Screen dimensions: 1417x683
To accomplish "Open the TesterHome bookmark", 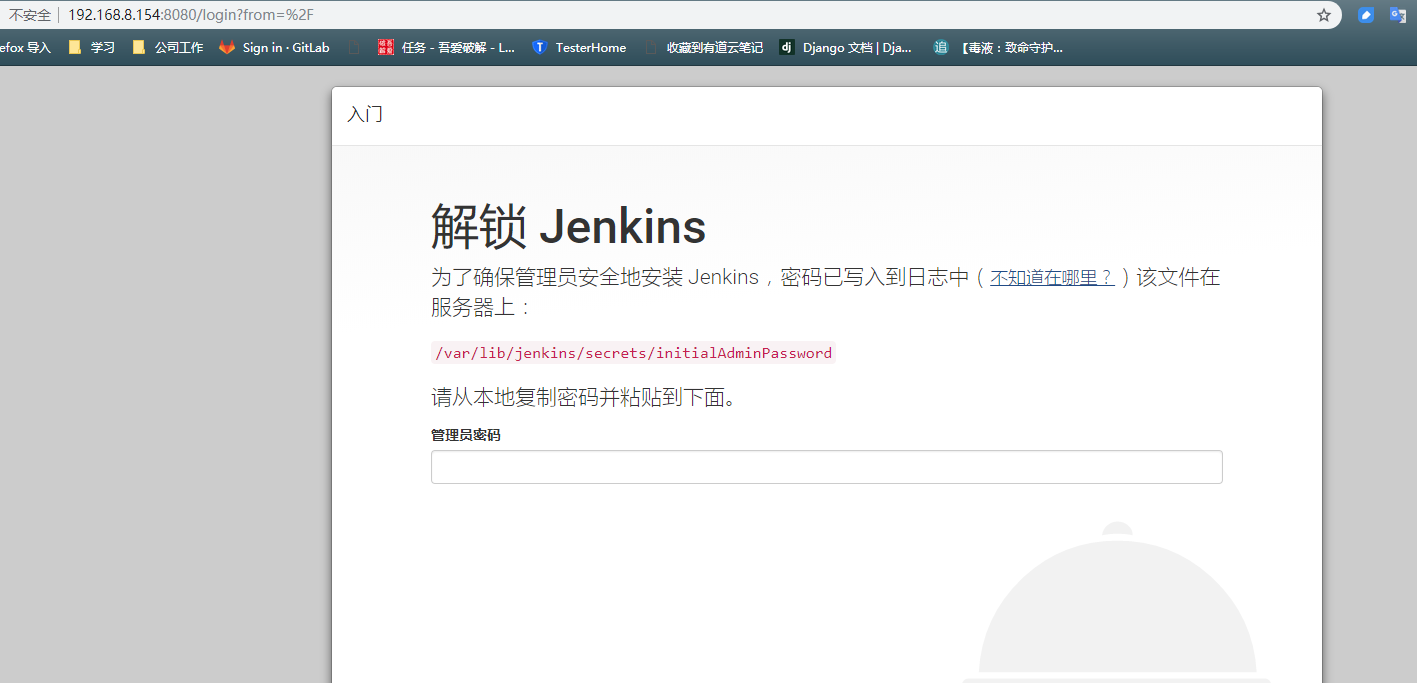I will point(579,47).
